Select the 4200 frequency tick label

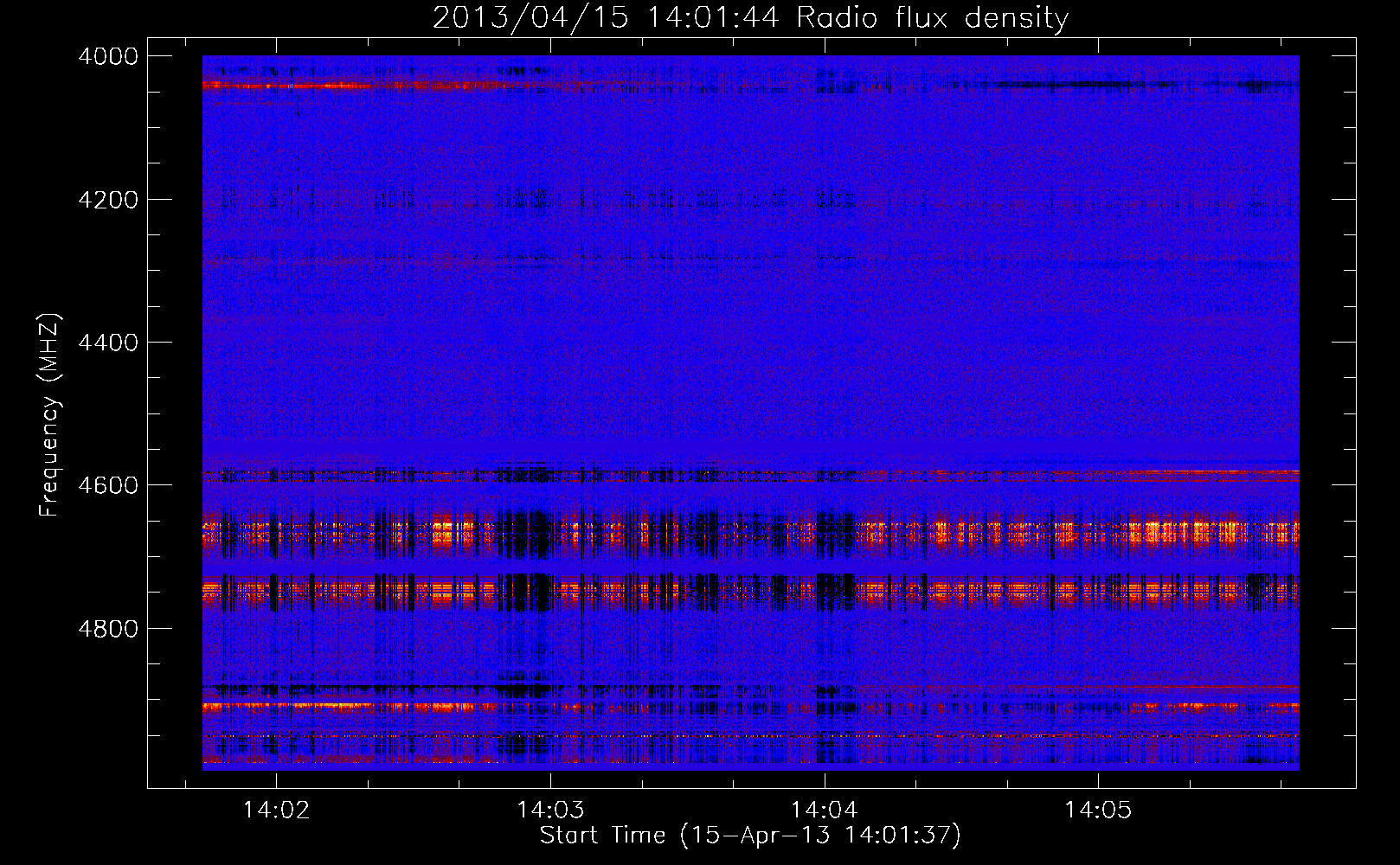108,200
